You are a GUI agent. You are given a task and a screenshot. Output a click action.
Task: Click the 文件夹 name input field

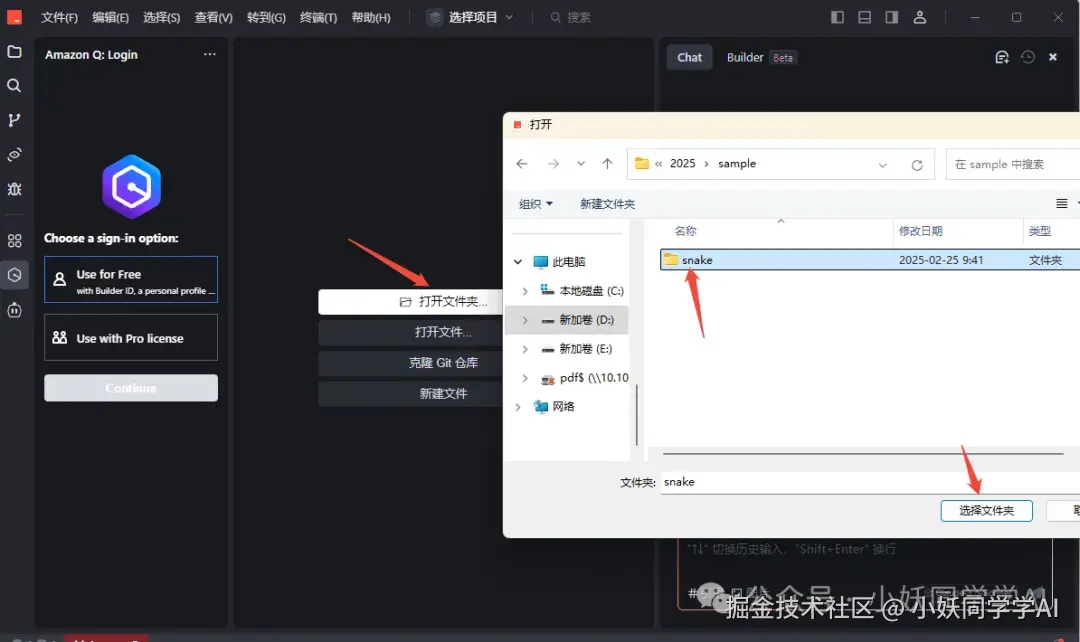[870, 482]
